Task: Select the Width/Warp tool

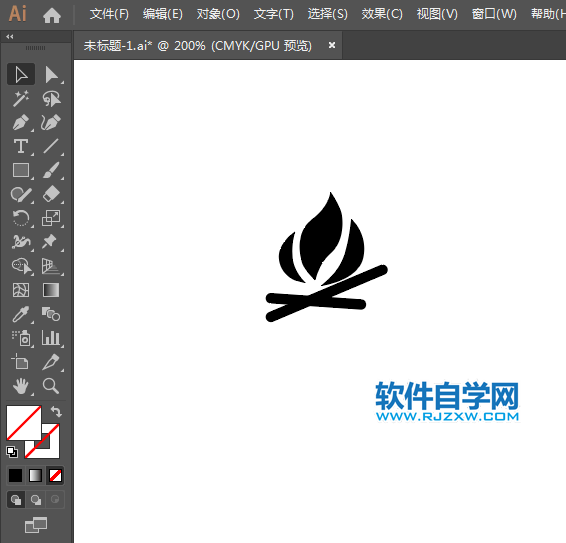Action: point(21,242)
